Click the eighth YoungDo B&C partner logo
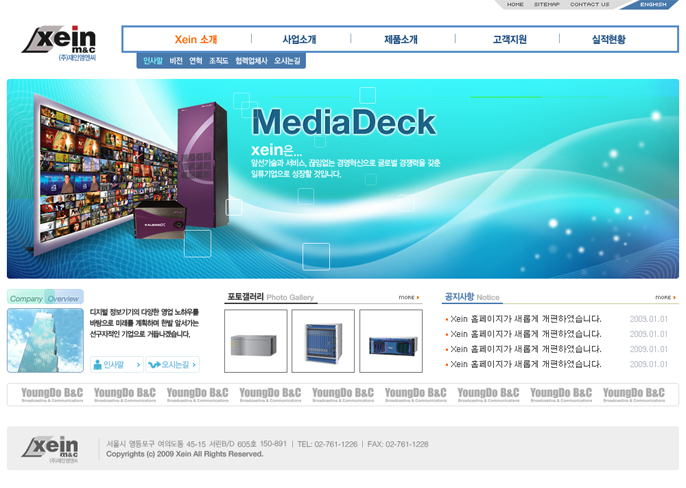The width and height of the screenshot is (686, 488). [561, 394]
